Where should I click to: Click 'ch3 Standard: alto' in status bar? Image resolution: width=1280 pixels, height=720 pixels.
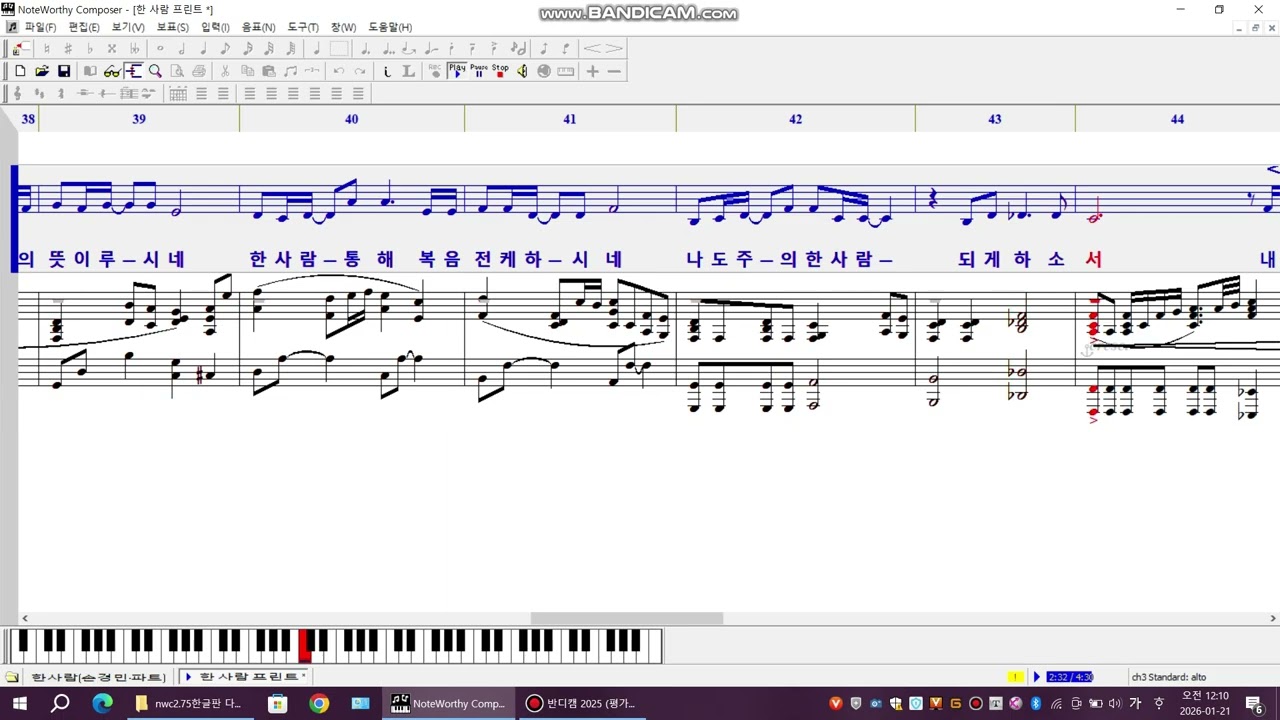click(x=1169, y=677)
